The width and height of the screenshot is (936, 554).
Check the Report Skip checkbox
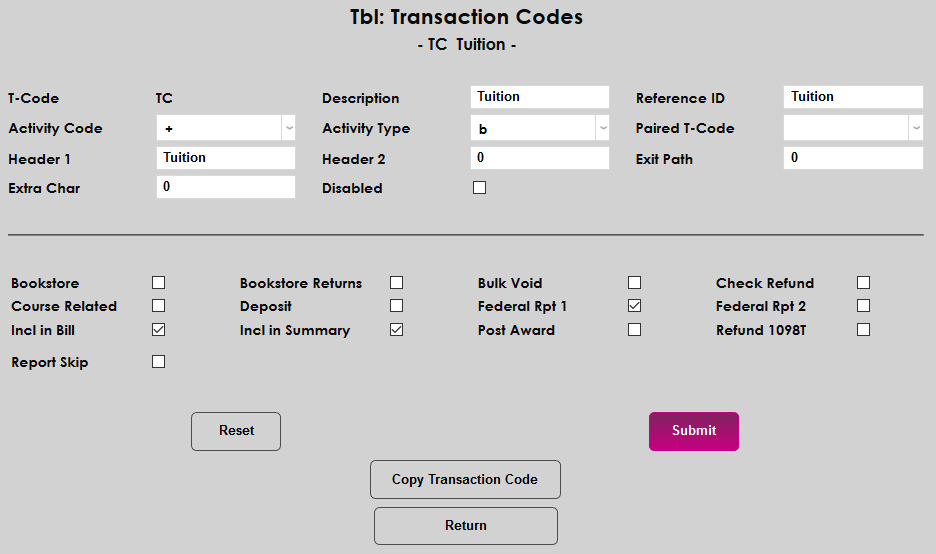pos(158,362)
